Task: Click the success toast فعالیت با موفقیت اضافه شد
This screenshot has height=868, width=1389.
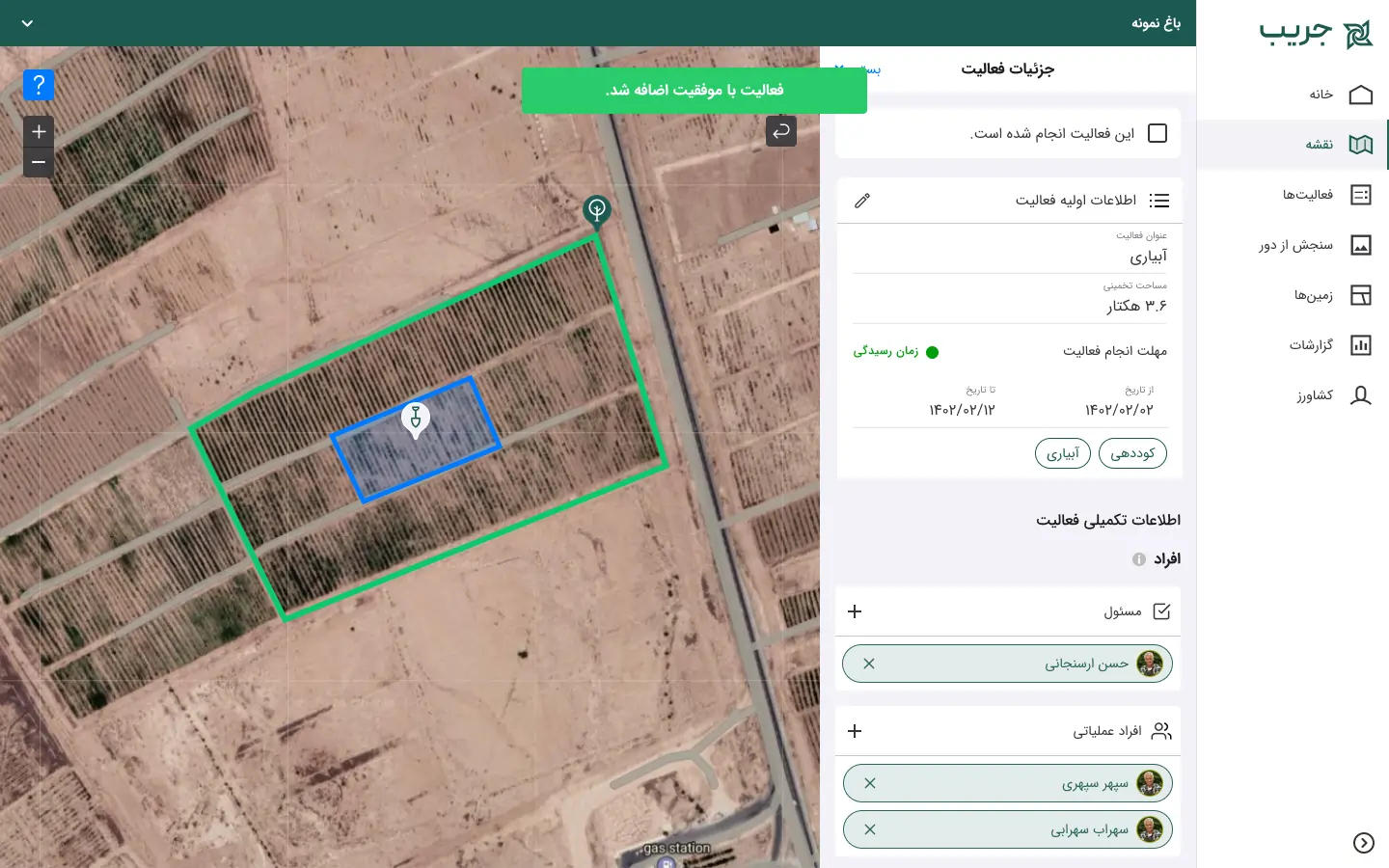Action: 694,91
